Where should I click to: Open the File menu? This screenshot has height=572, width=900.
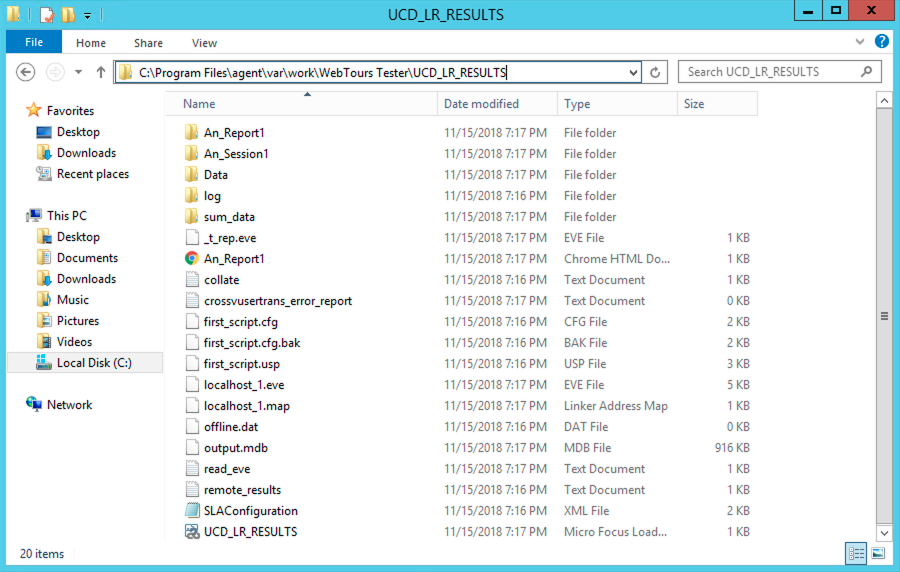tap(34, 42)
